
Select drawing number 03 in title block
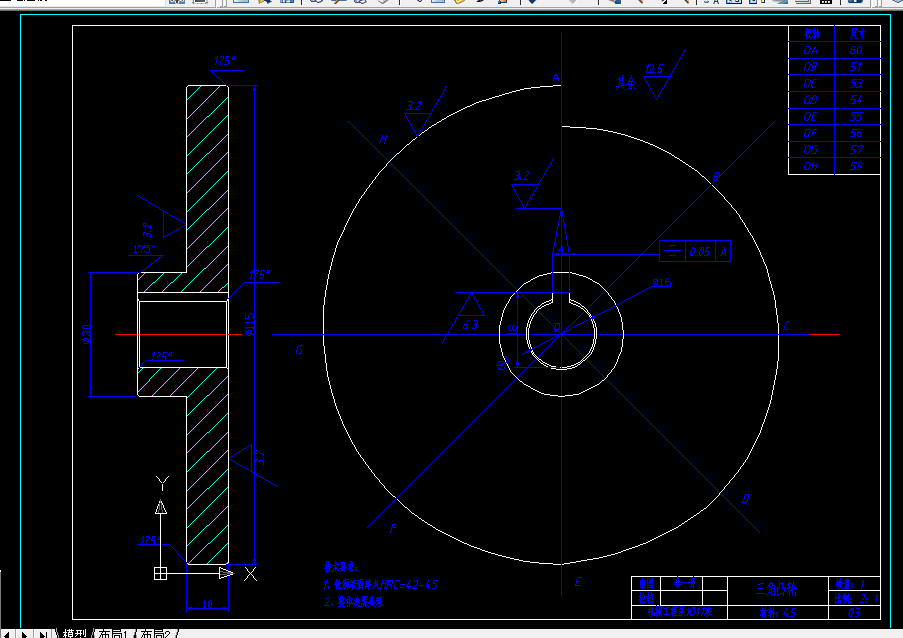tap(854, 613)
